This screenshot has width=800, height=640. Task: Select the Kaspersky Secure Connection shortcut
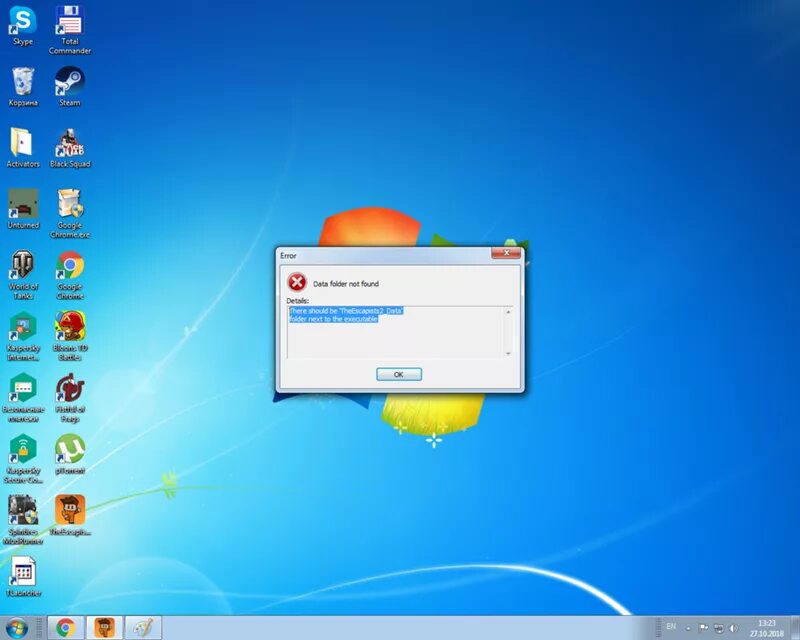[x=22, y=458]
